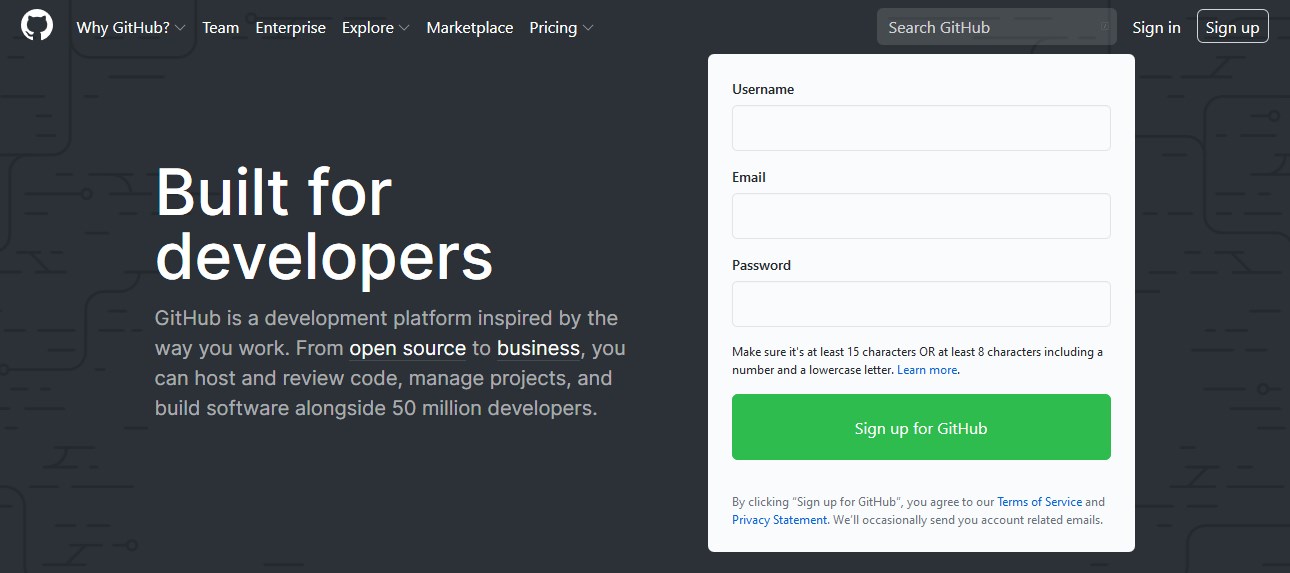Focus the Email input field
The image size is (1290, 573).
pyautogui.click(x=921, y=216)
